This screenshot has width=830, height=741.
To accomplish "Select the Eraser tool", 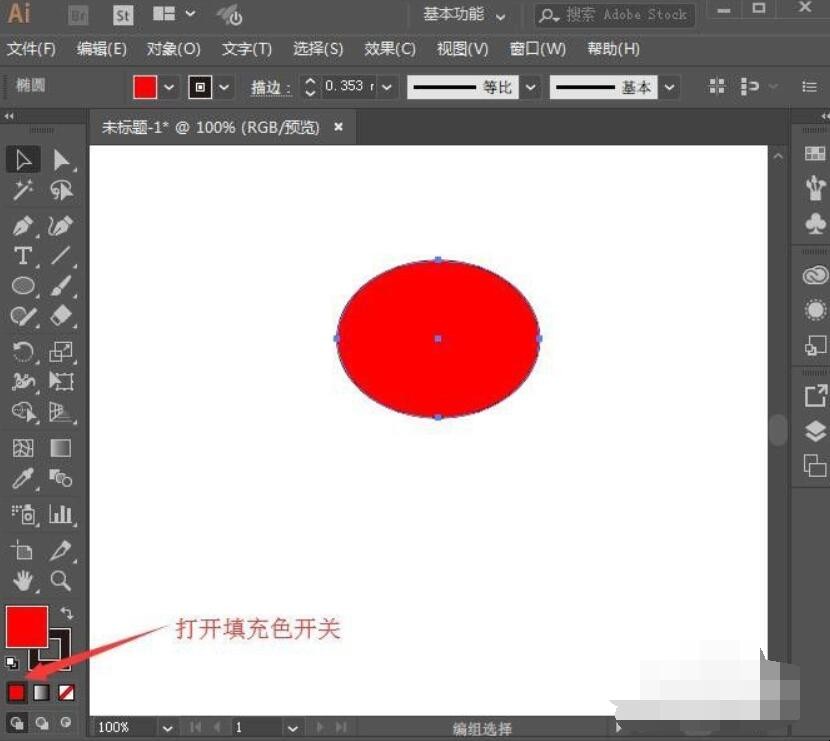I will (x=60, y=317).
